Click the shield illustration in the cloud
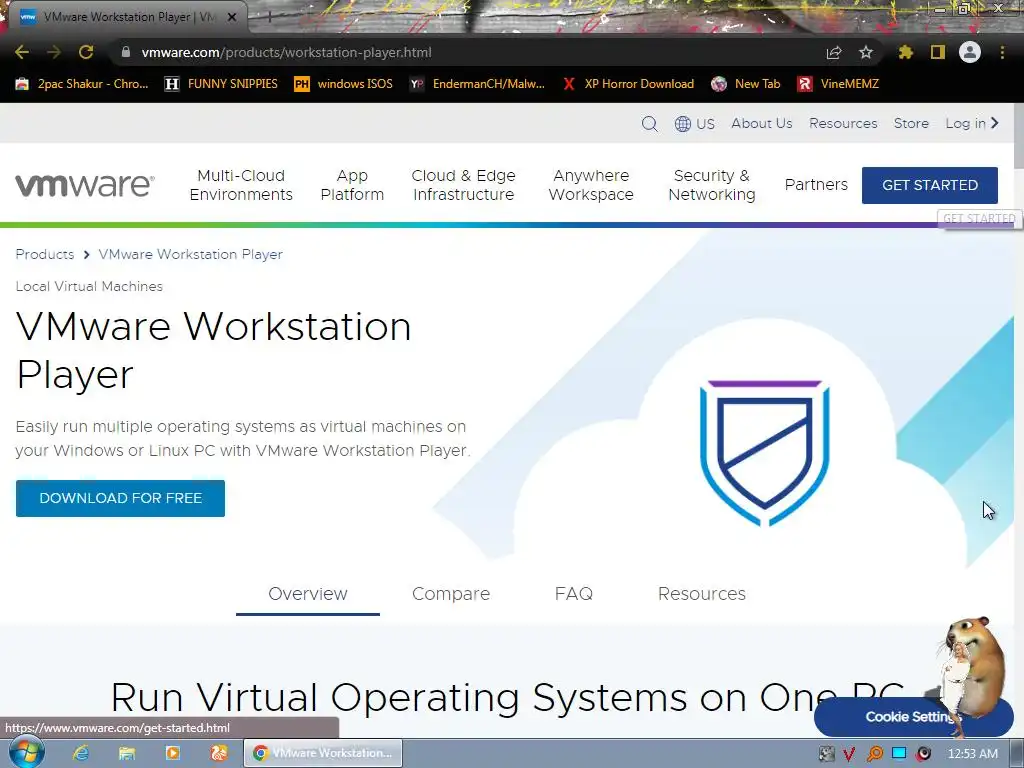Image resolution: width=1024 pixels, height=768 pixels. pos(765,453)
